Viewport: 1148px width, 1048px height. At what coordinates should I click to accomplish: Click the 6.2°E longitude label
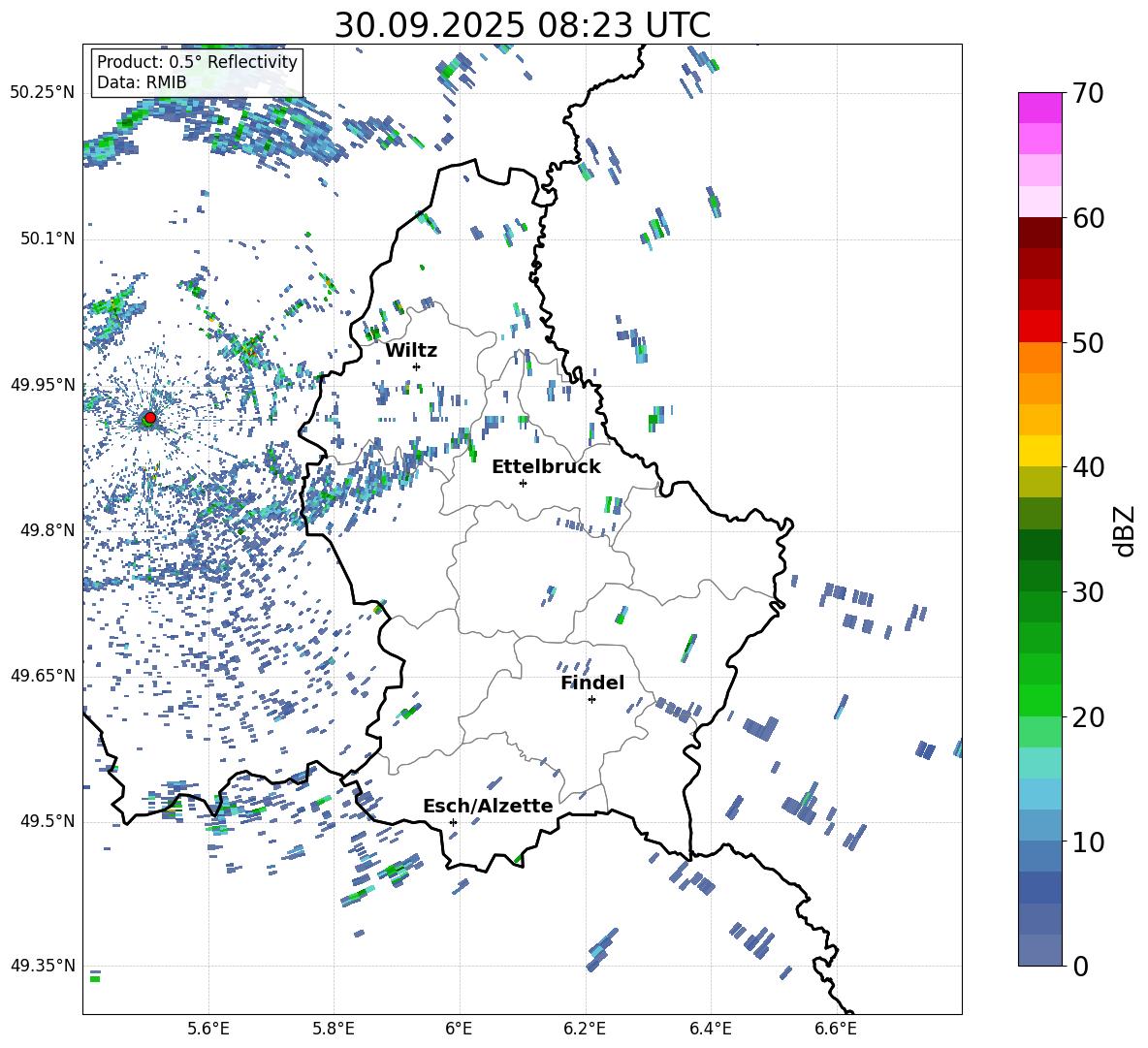(x=585, y=1029)
